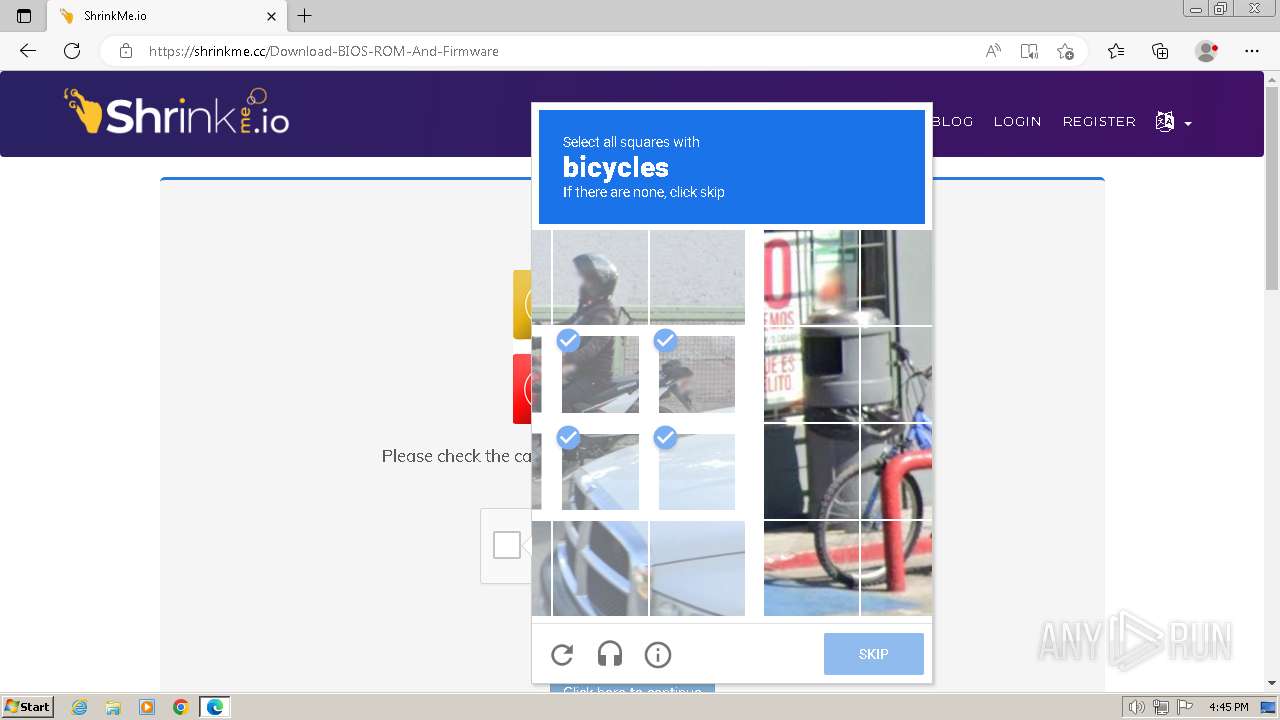Viewport: 1280px width, 720px height.
Task: Open the Windows Start menu
Action: (x=27, y=707)
